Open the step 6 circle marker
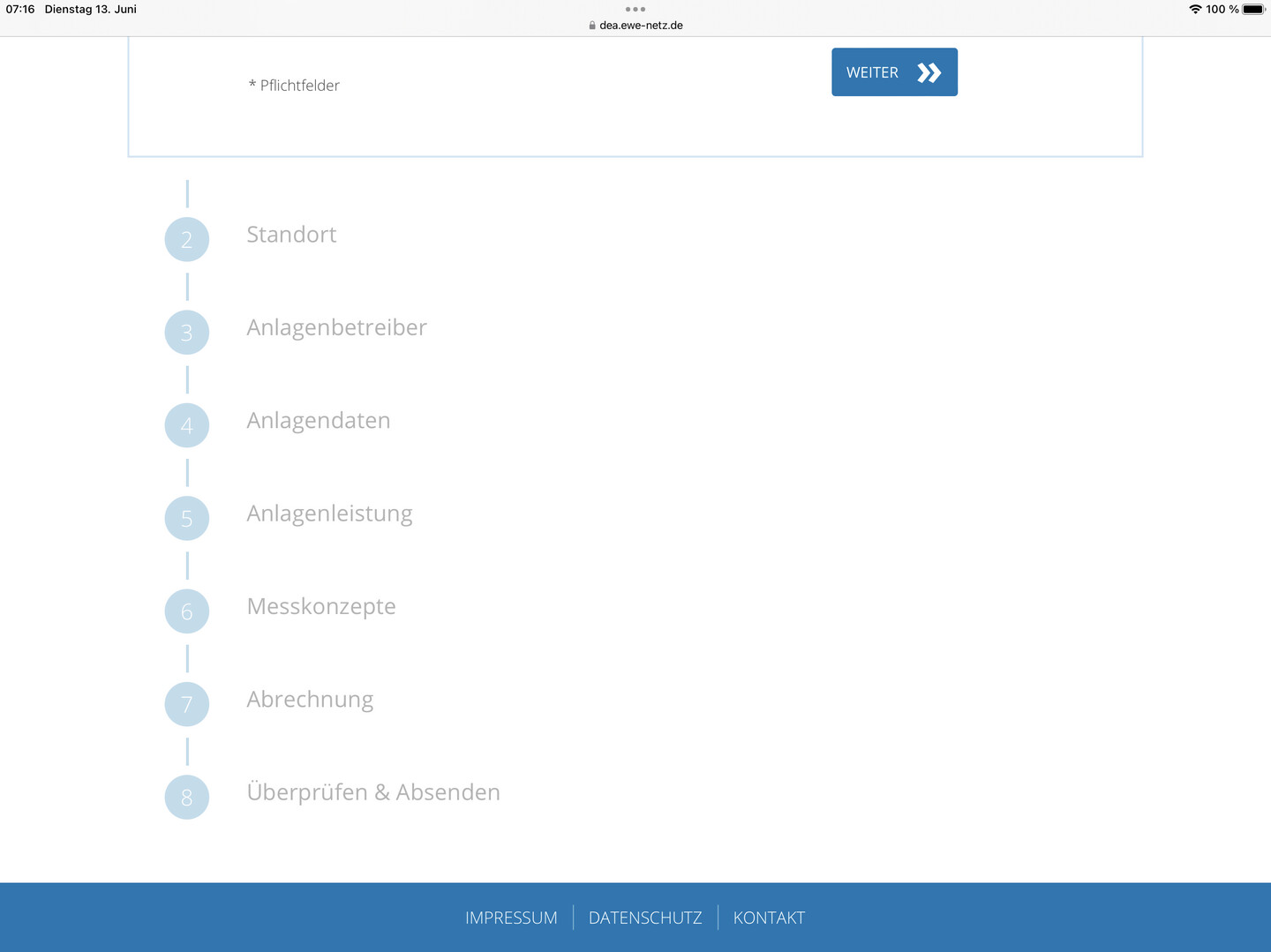 click(x=187, y=611)
